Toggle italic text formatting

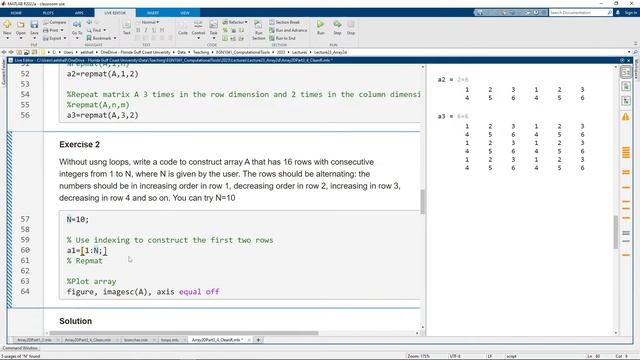146,30
